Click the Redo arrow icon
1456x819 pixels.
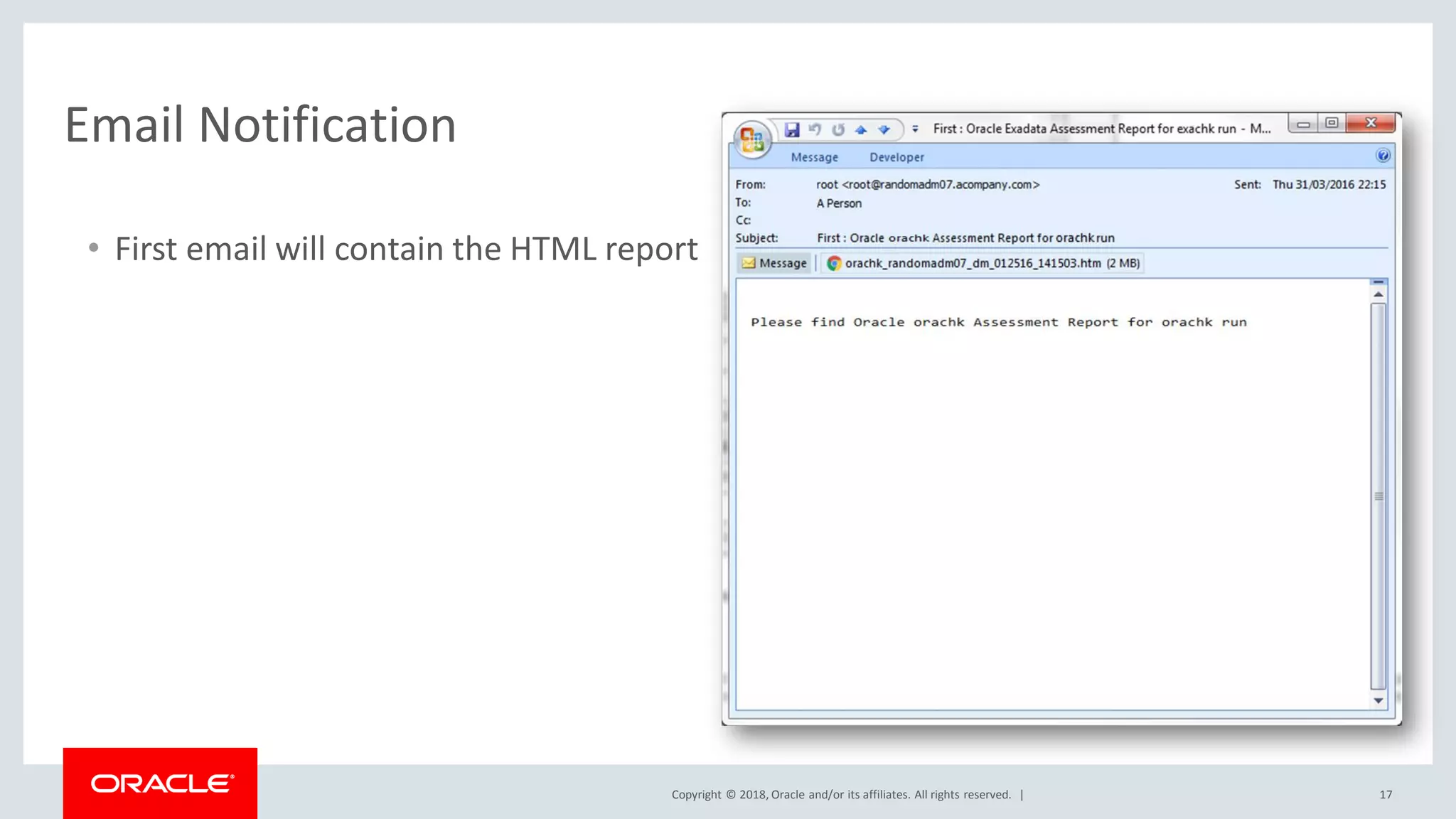coord(838,129)
